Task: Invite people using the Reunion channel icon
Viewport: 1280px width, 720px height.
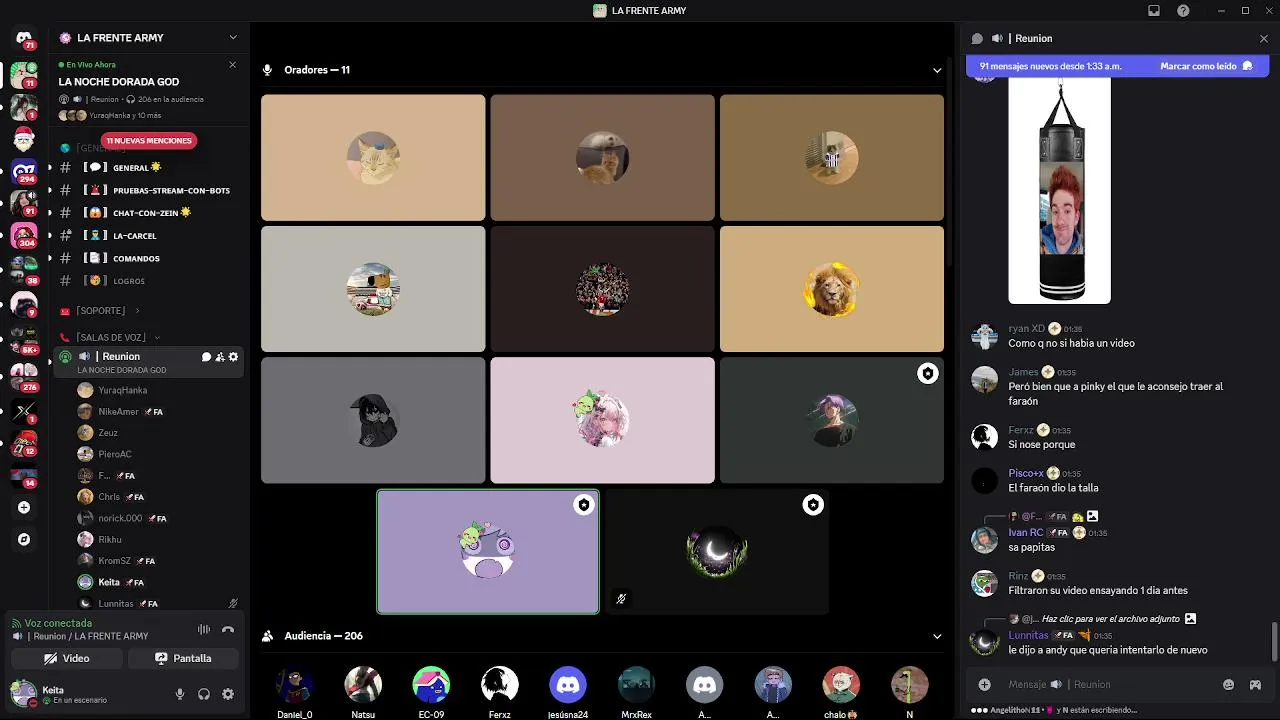Action: [220, 357]
